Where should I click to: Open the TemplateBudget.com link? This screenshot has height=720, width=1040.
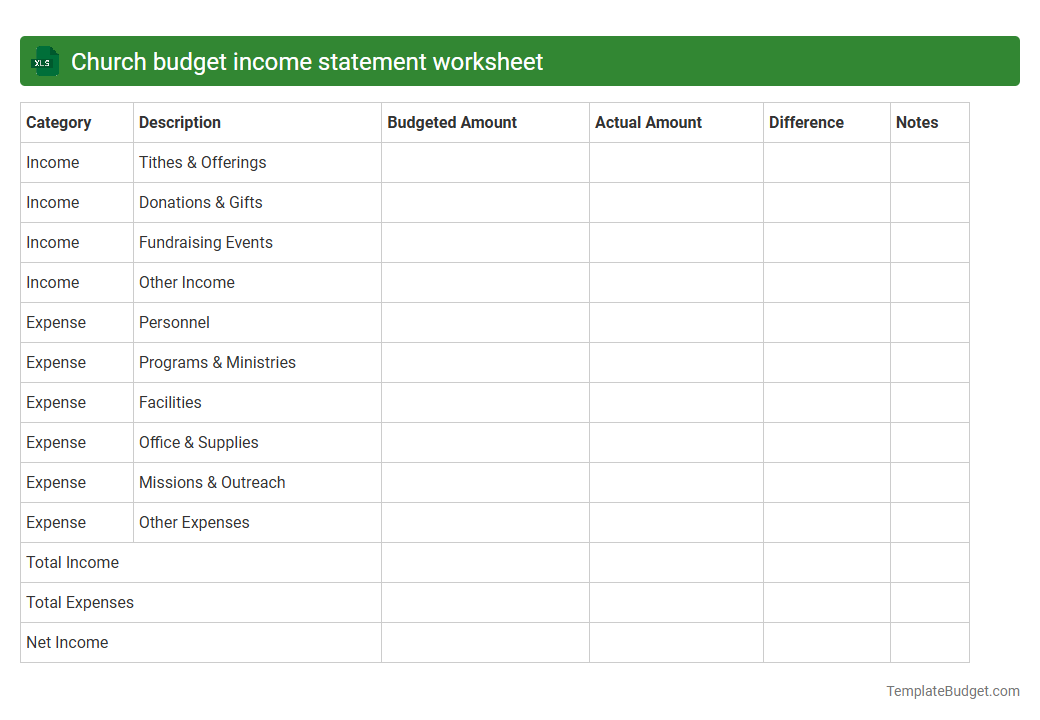952,690
